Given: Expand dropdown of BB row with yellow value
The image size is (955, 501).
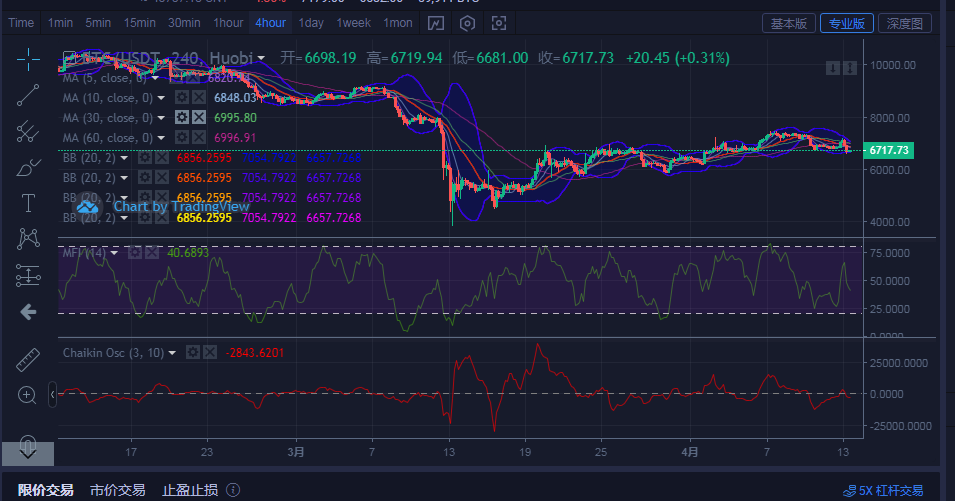Looking at the screenshot, I should coord(124,217).
